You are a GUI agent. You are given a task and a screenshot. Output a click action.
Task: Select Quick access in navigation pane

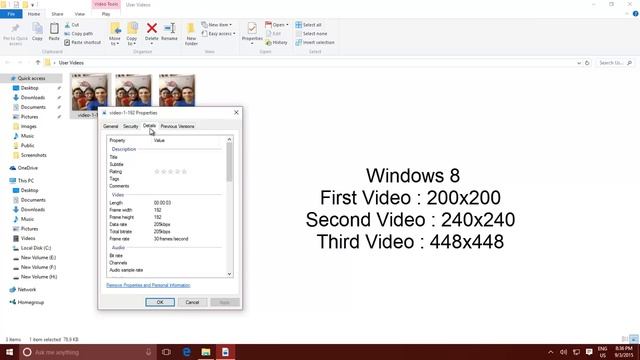click(x=31, y=78)
